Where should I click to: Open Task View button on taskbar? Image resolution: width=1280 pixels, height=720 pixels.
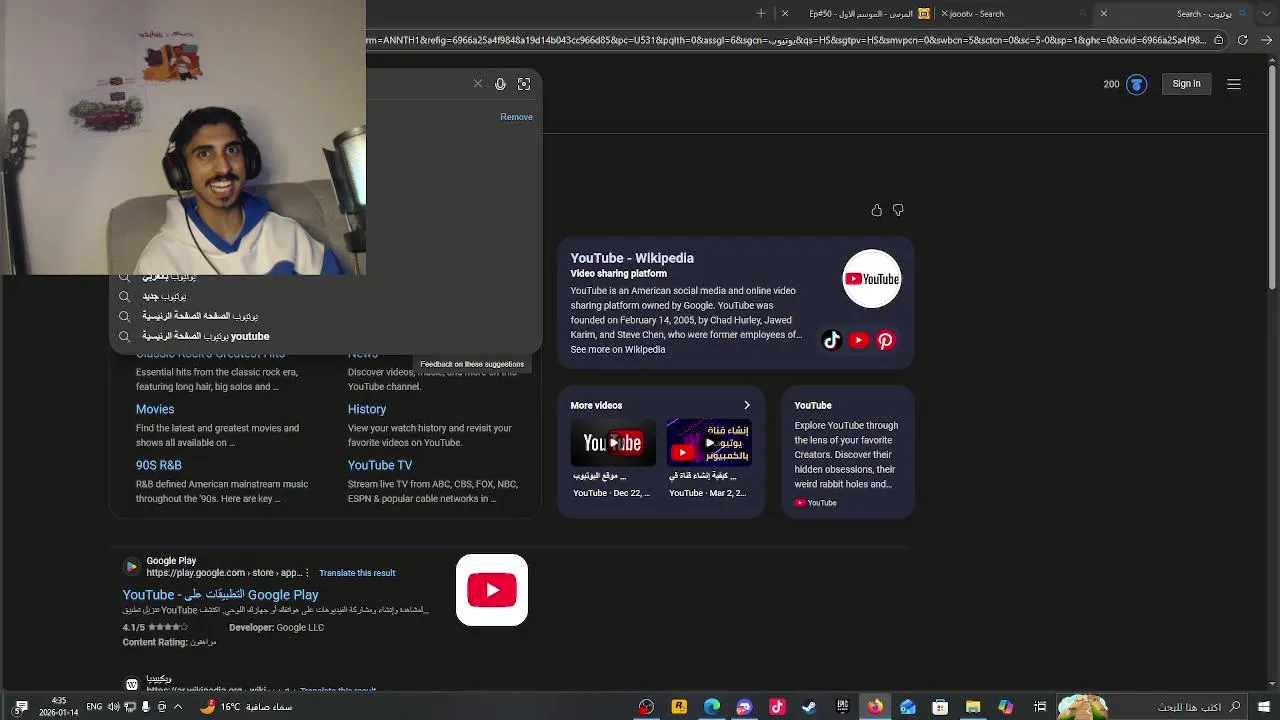tap(1040, 707)
